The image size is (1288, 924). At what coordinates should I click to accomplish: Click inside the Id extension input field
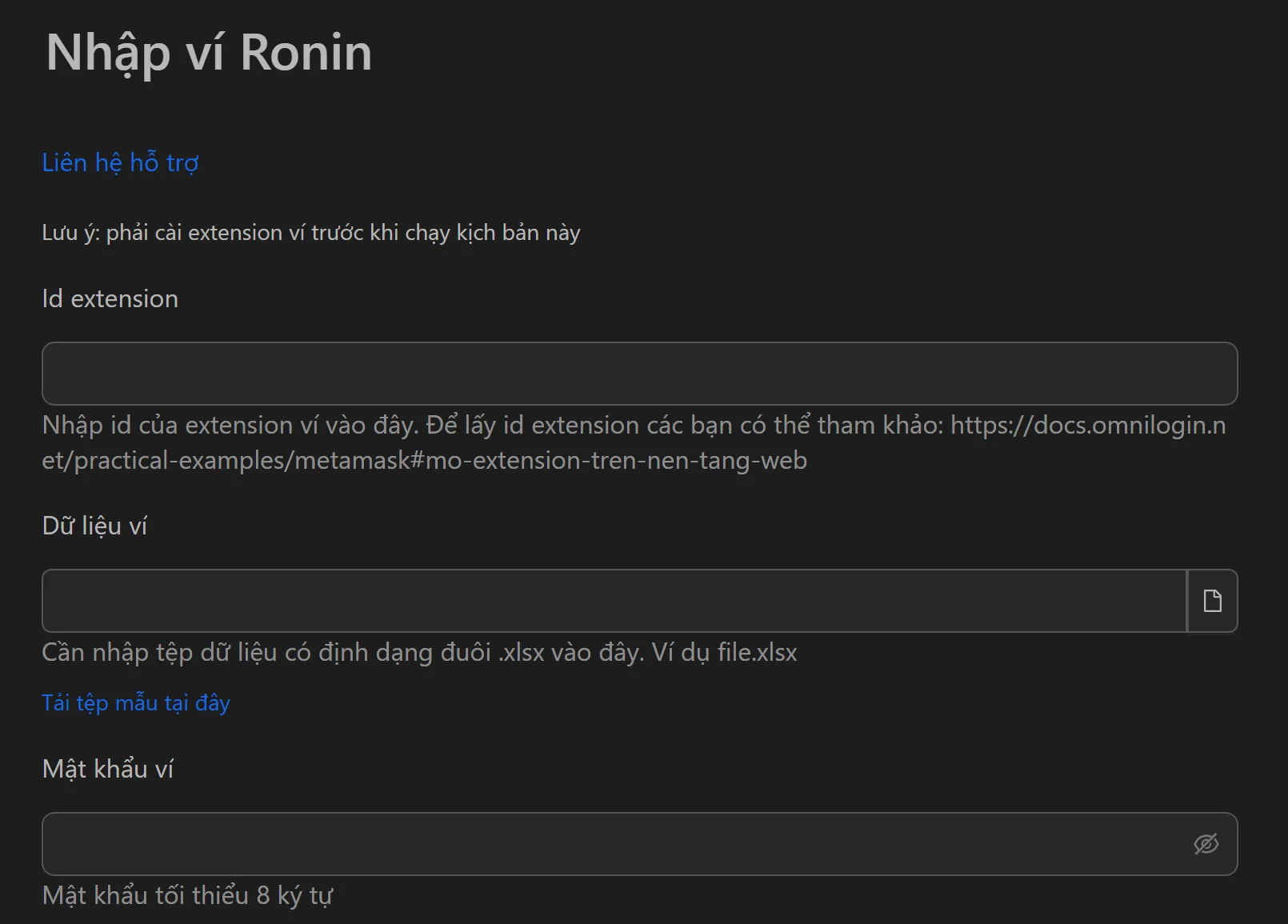click(640, 373)
